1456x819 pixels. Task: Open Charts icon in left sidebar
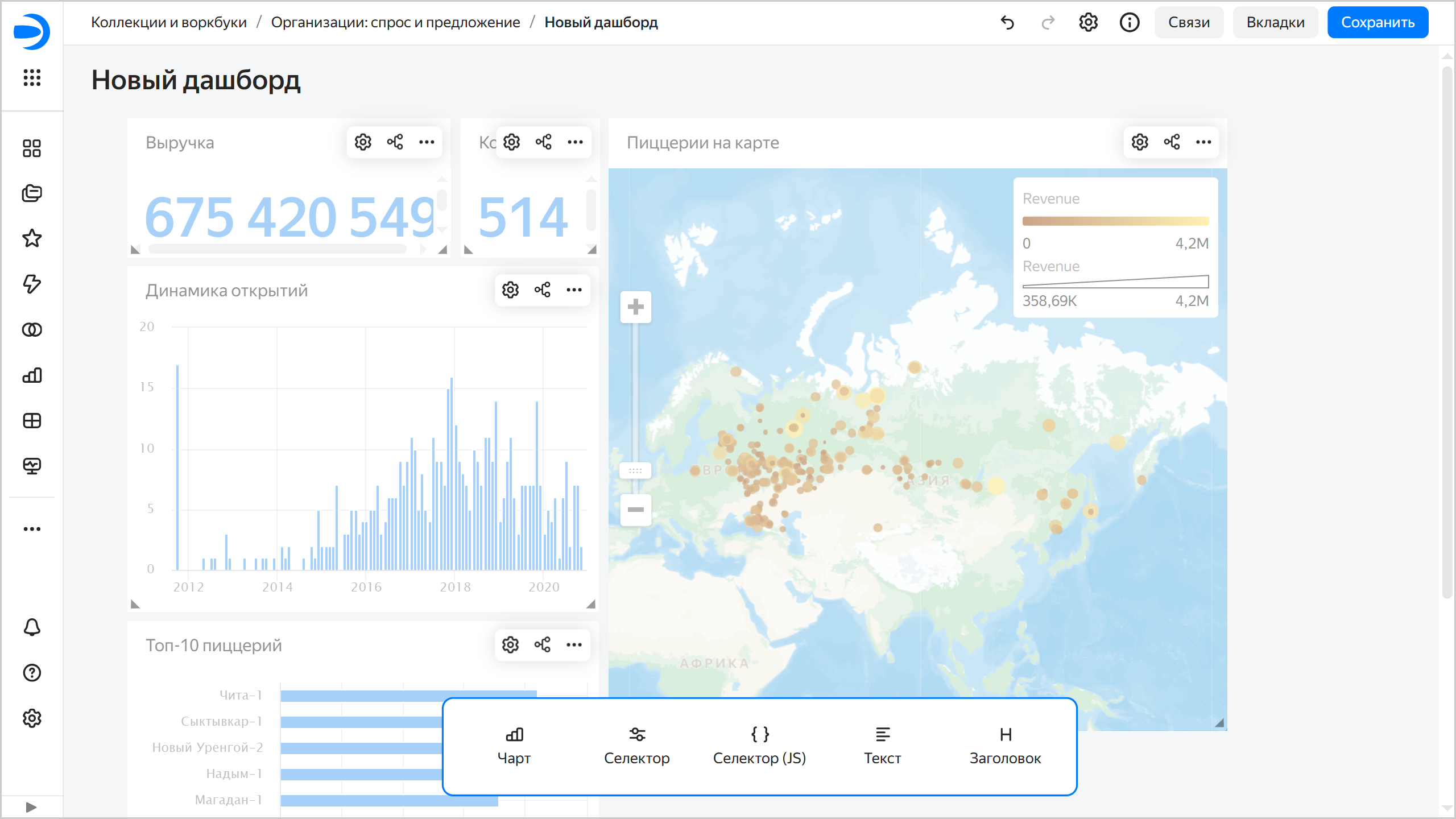(x=32, y=375)
